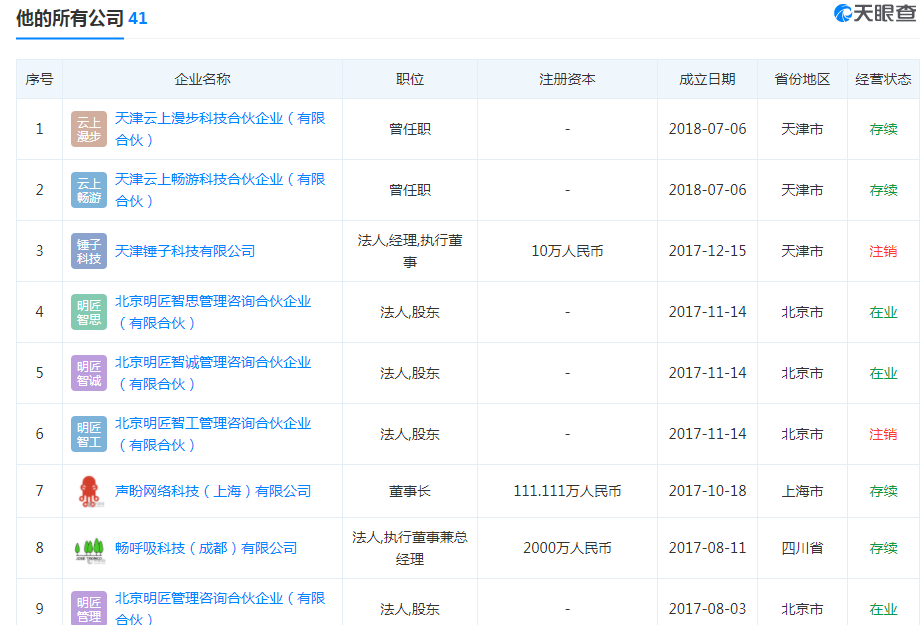Image resolution: width=922 pixels, height=625 pixels.
Task: Click 注销 status for 北京明匠智工
Action: (883, 434)
